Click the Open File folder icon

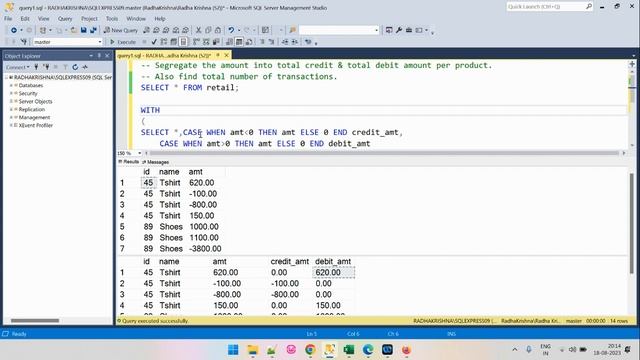tap(73, 30)
